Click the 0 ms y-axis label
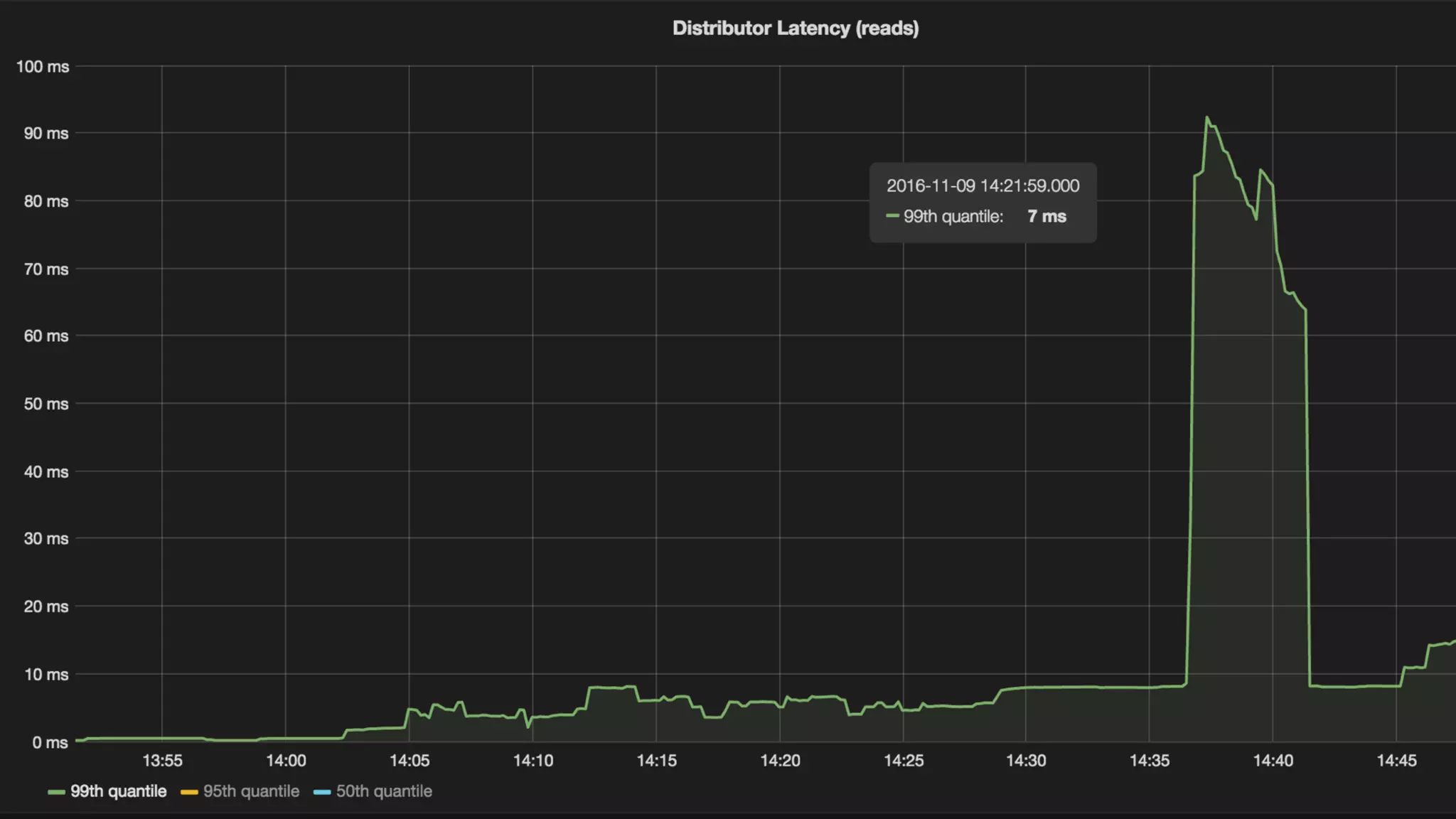The image size is (1456, 819). coord(50,742)
